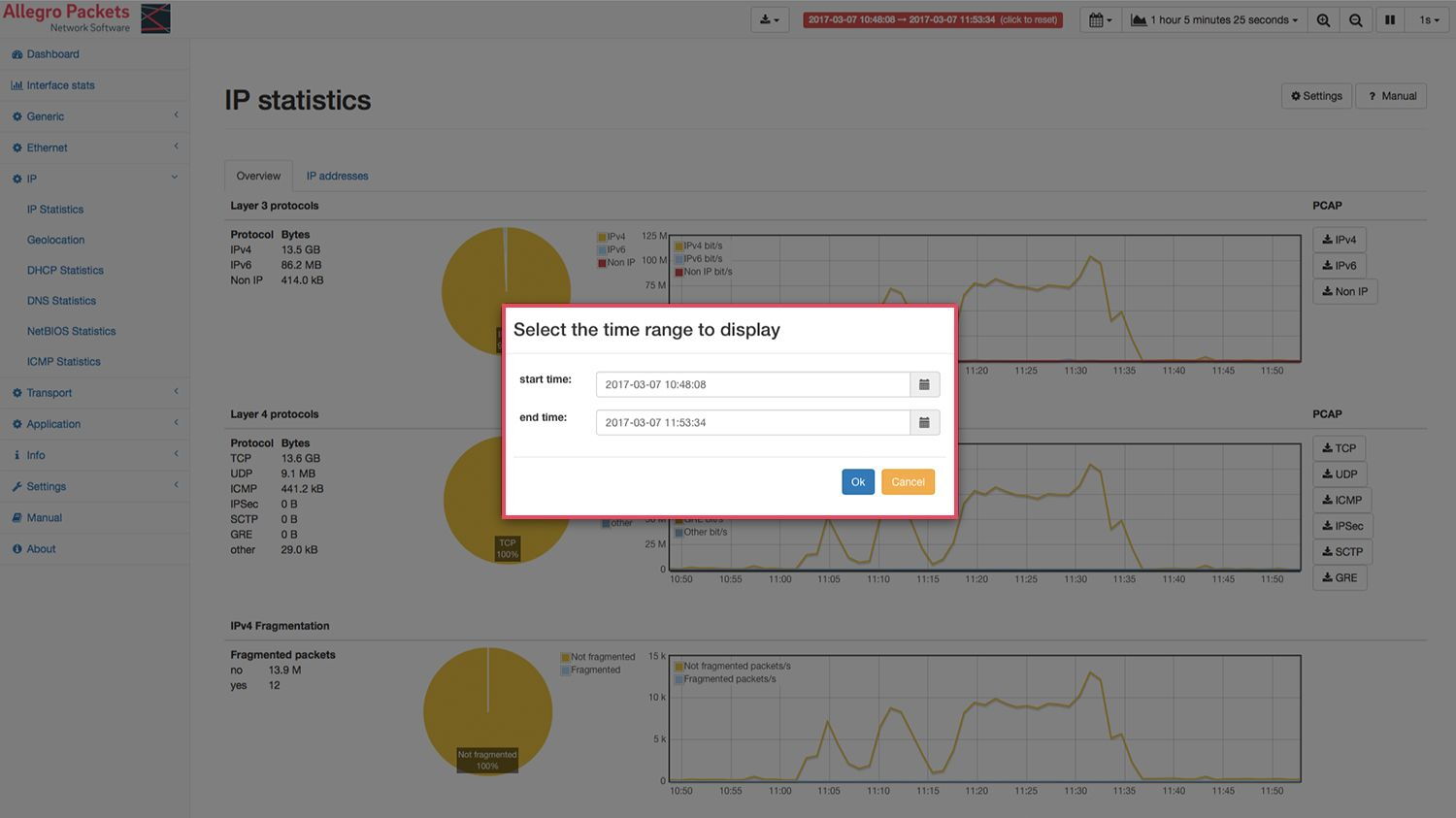
Task: Reset the red time range indicator
Action: [932, 20]
